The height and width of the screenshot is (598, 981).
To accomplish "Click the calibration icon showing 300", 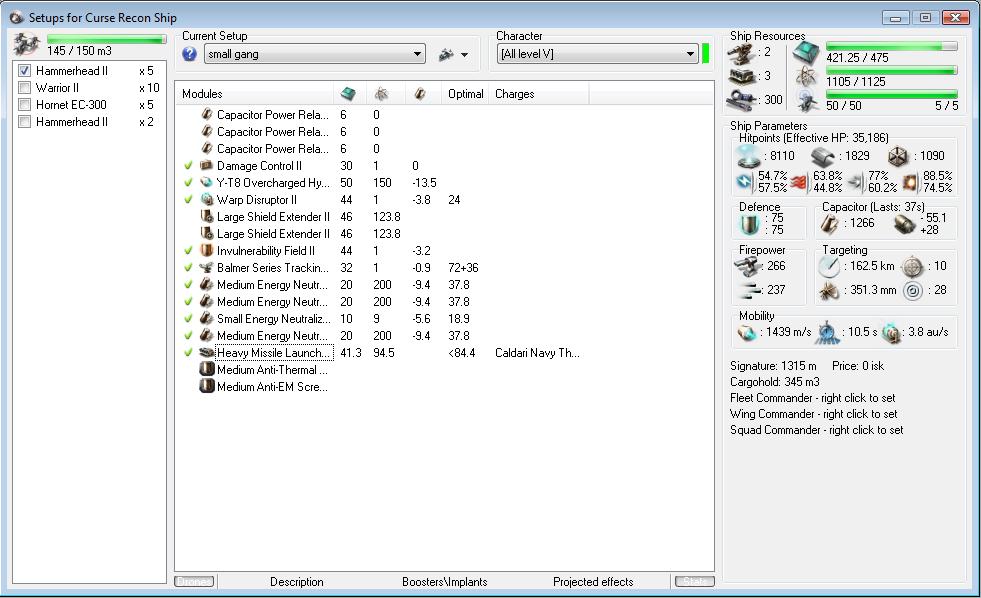I will pyautogui.click(x=742, y=99).
